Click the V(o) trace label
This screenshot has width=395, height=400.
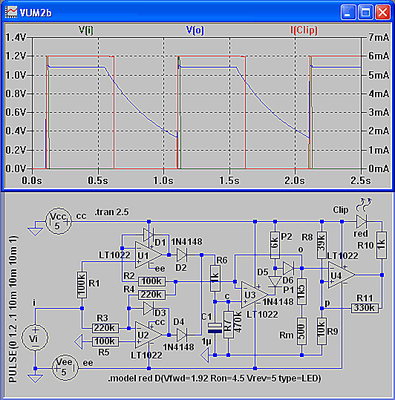tap(195, 30)
